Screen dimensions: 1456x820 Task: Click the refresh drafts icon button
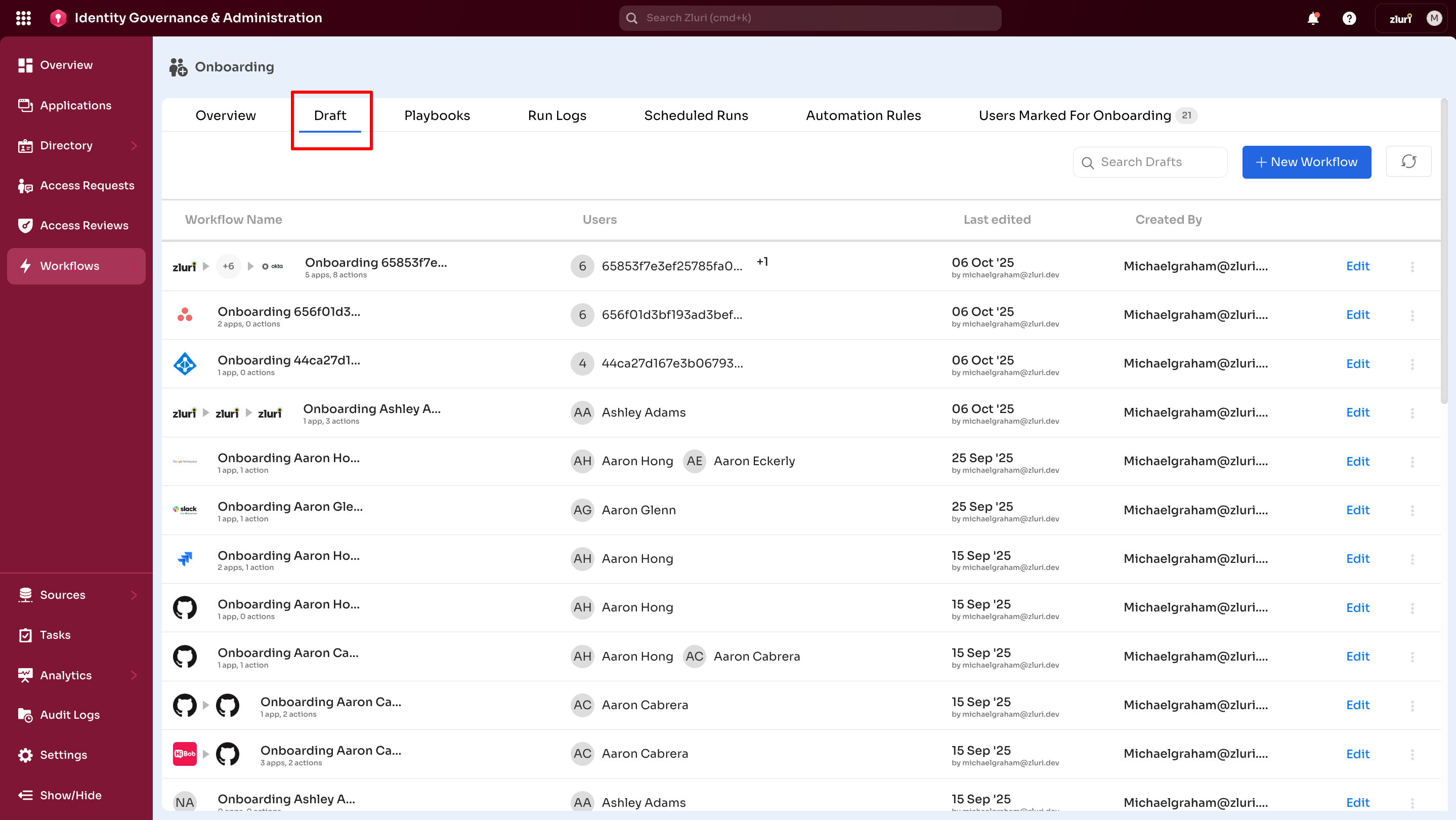pos(1408,162)
